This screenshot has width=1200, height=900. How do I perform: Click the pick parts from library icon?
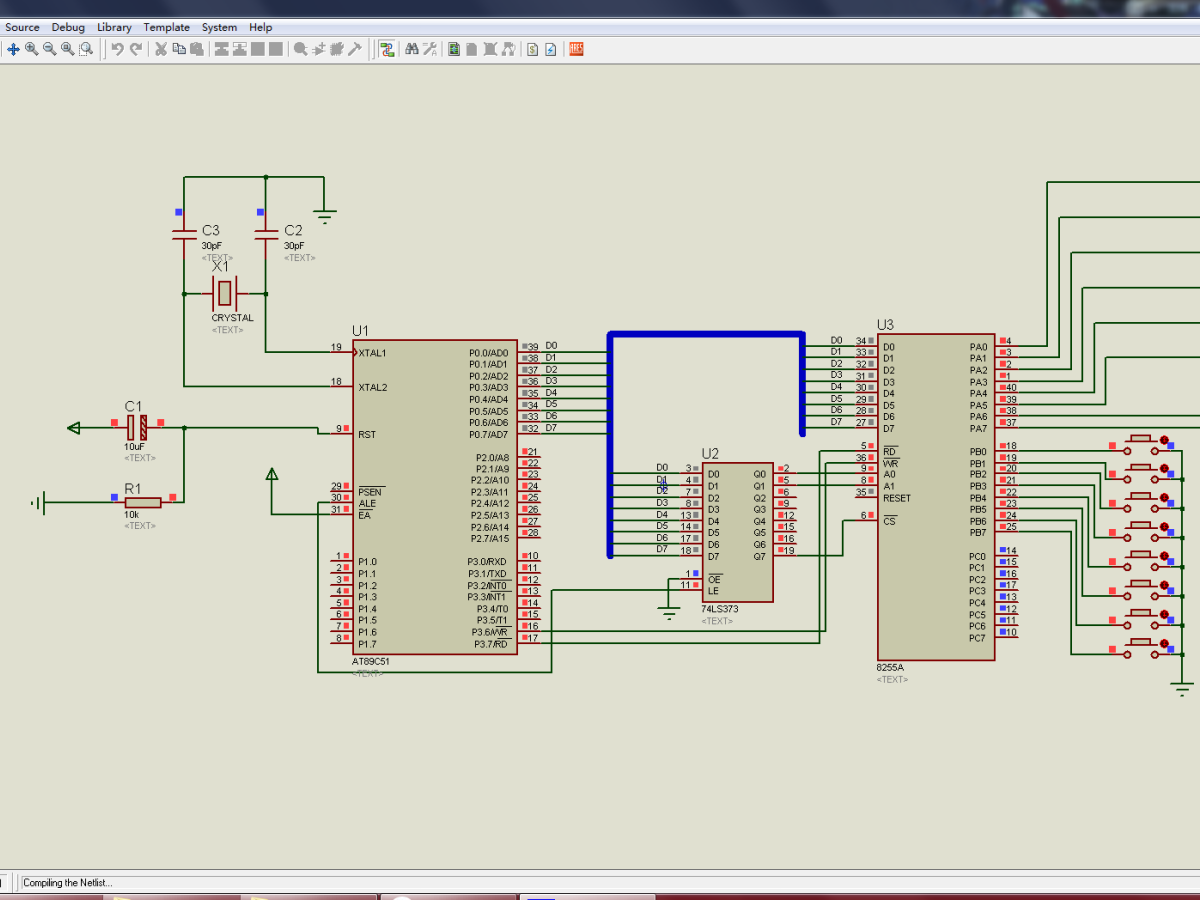(300, 49)
